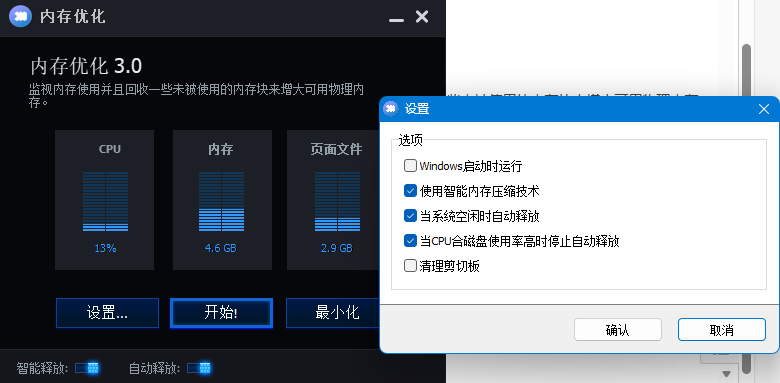
Task: Click the 13% CPU value
Action: tap(105, 248)
